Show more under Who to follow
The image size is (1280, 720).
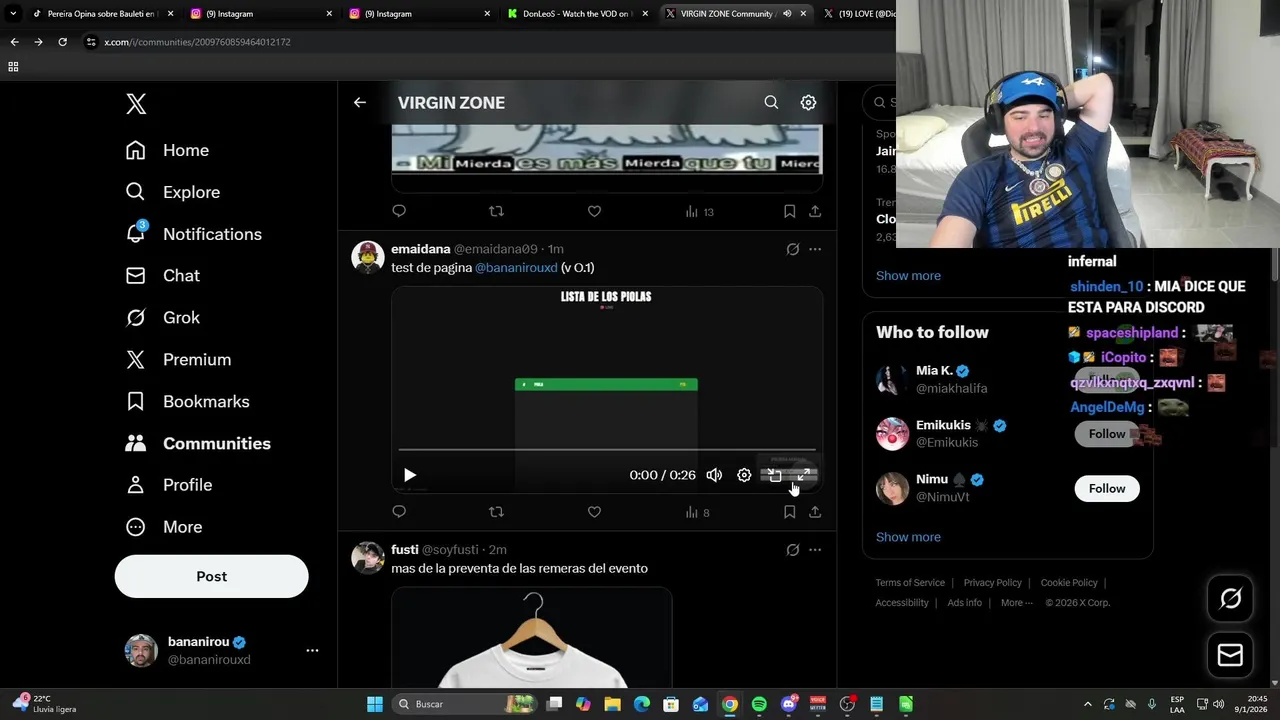pos(908,537)
